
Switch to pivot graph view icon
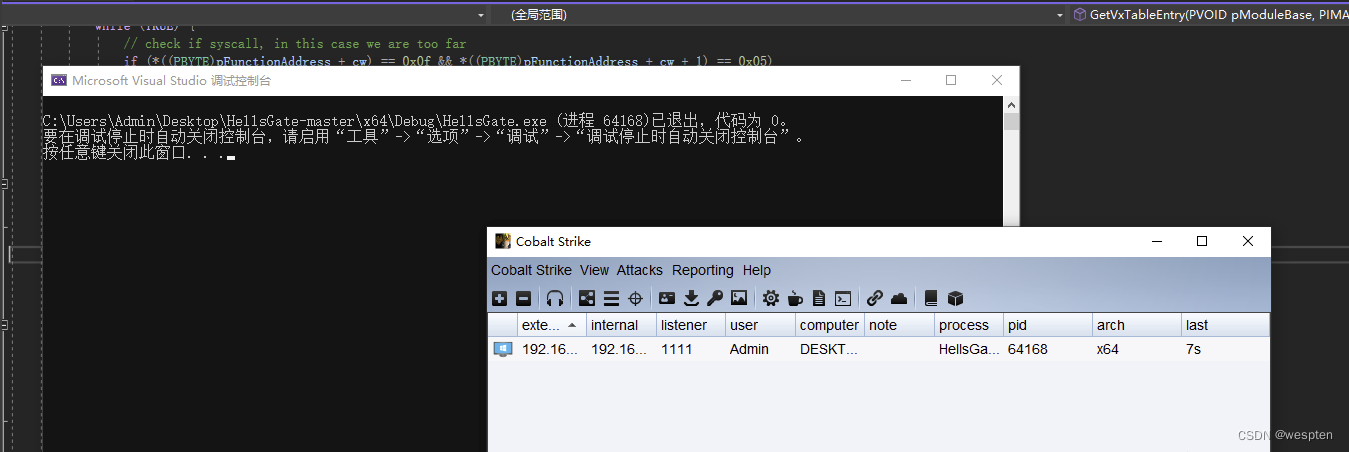[587, 298]
